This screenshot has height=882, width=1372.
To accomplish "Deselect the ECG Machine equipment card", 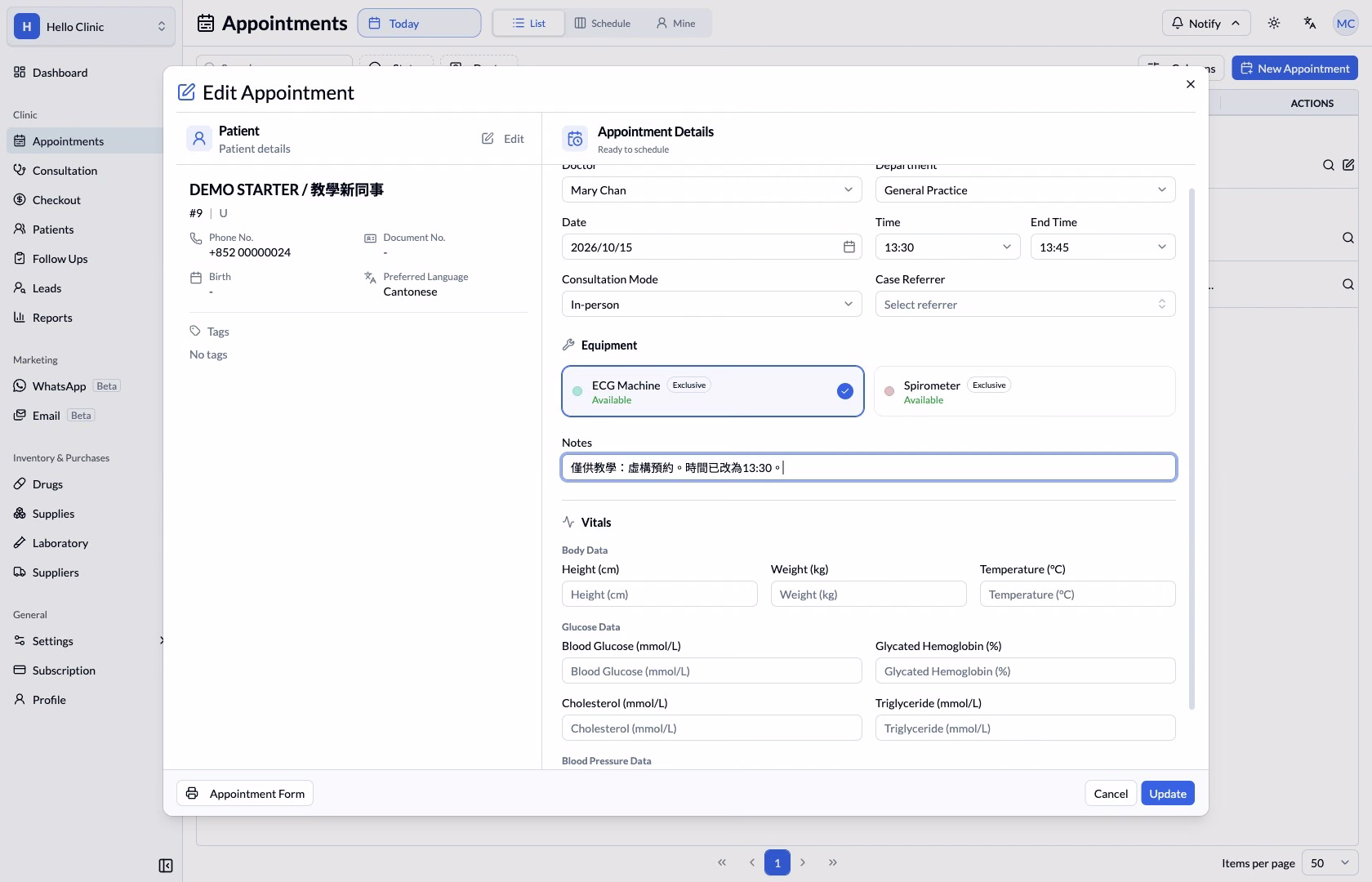I will click(x=713, y=391).
